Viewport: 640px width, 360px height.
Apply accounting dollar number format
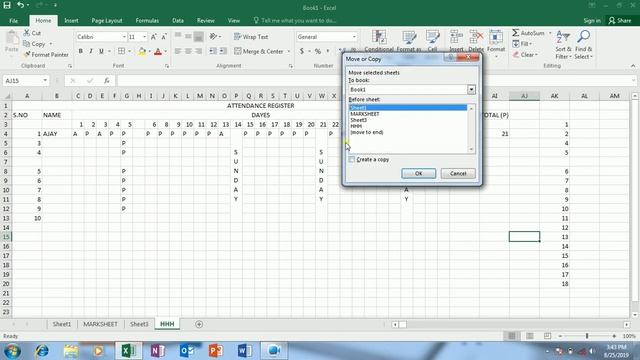click(x=302, y=51)
